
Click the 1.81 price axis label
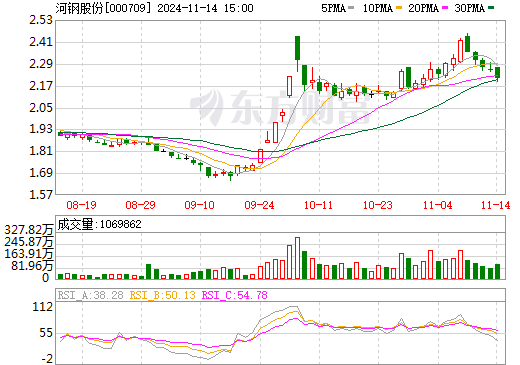(41, 151)
